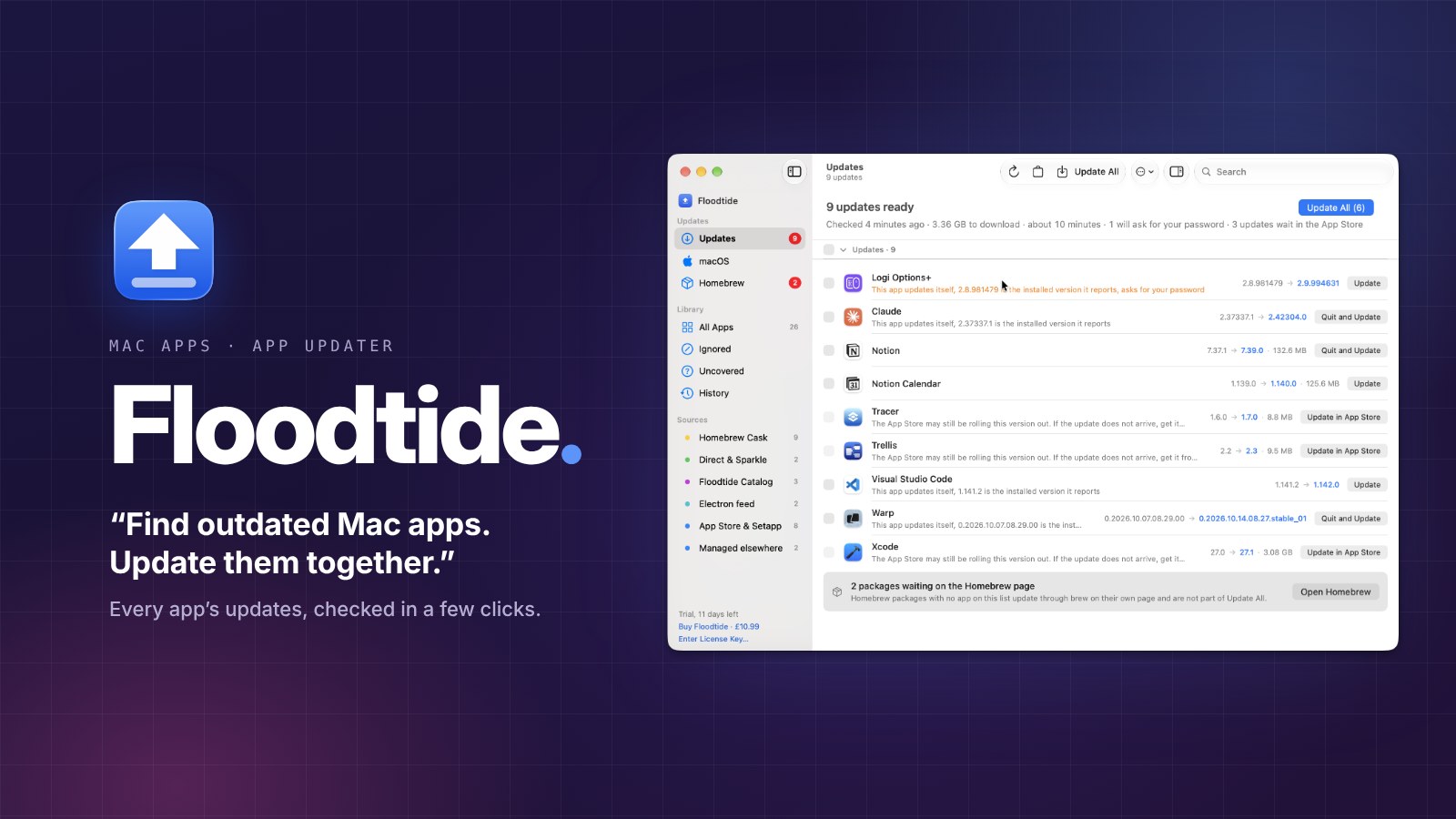Click the Visual Studio Code app icon
This screenshot has height=819, width=1456.
(853, 484)
